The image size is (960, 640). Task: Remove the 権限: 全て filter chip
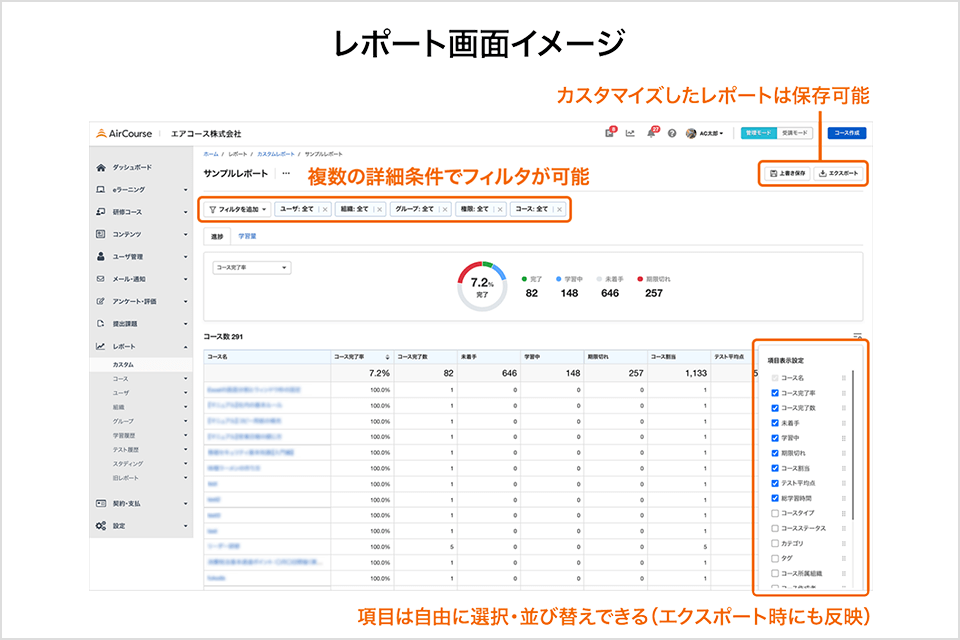coord(500,209)
